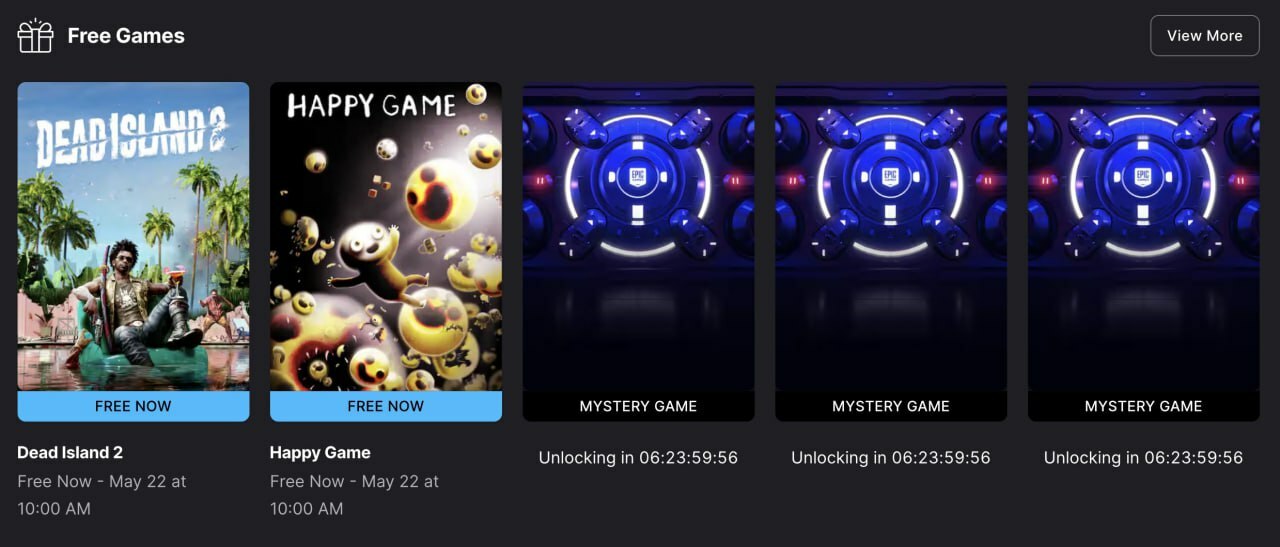Click unlock countdown under first mystery game

point(638,458)
